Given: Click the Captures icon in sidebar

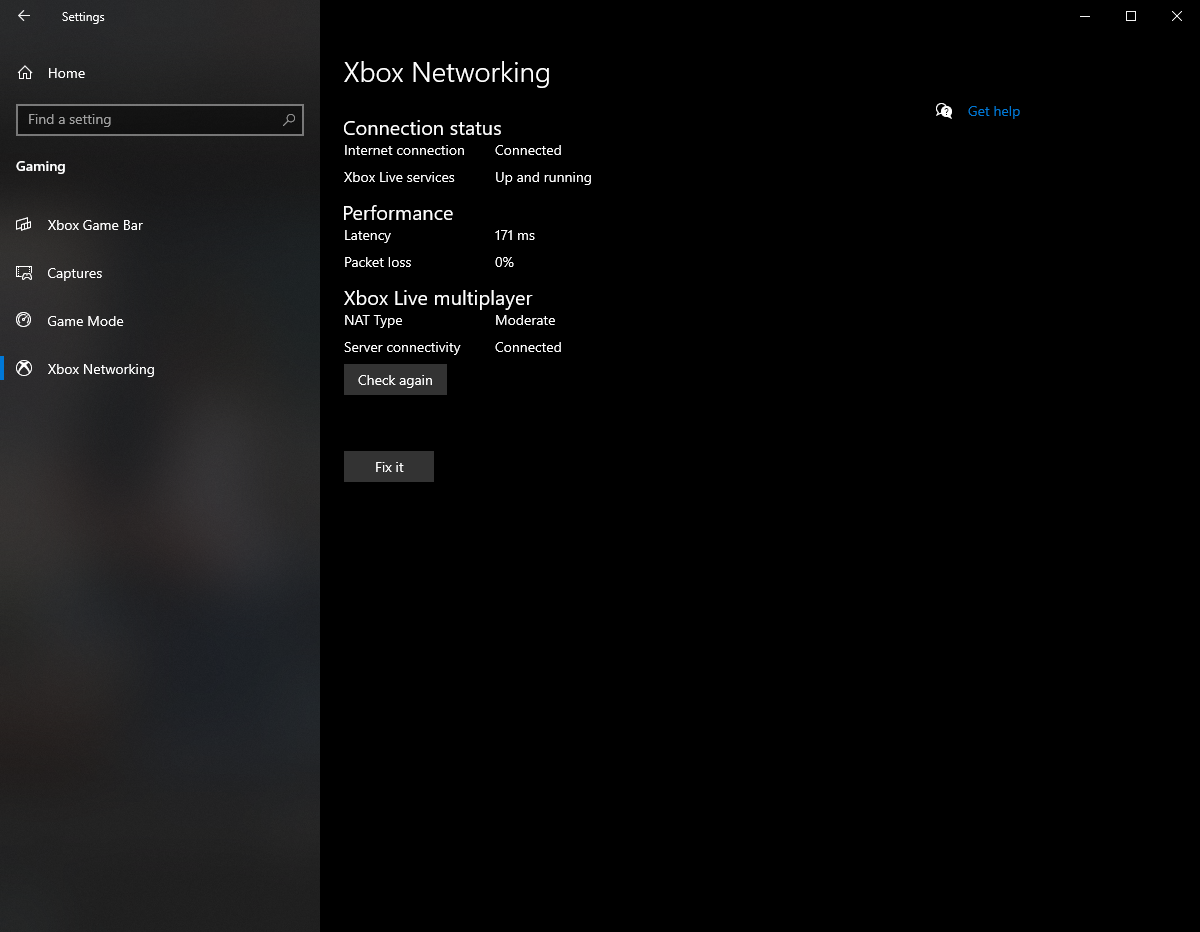Looking at the screenshot, I should click(x=25, y=273).
